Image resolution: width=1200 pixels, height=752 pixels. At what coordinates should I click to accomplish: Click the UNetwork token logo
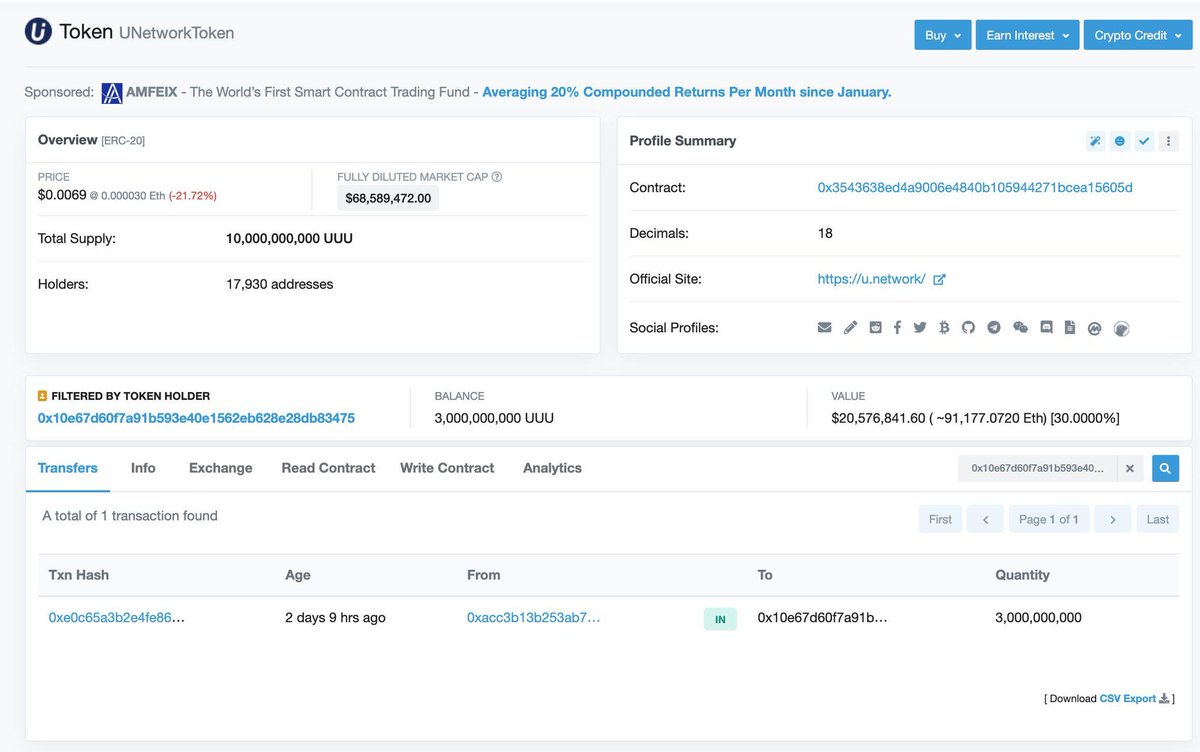[x=38, y=32]
